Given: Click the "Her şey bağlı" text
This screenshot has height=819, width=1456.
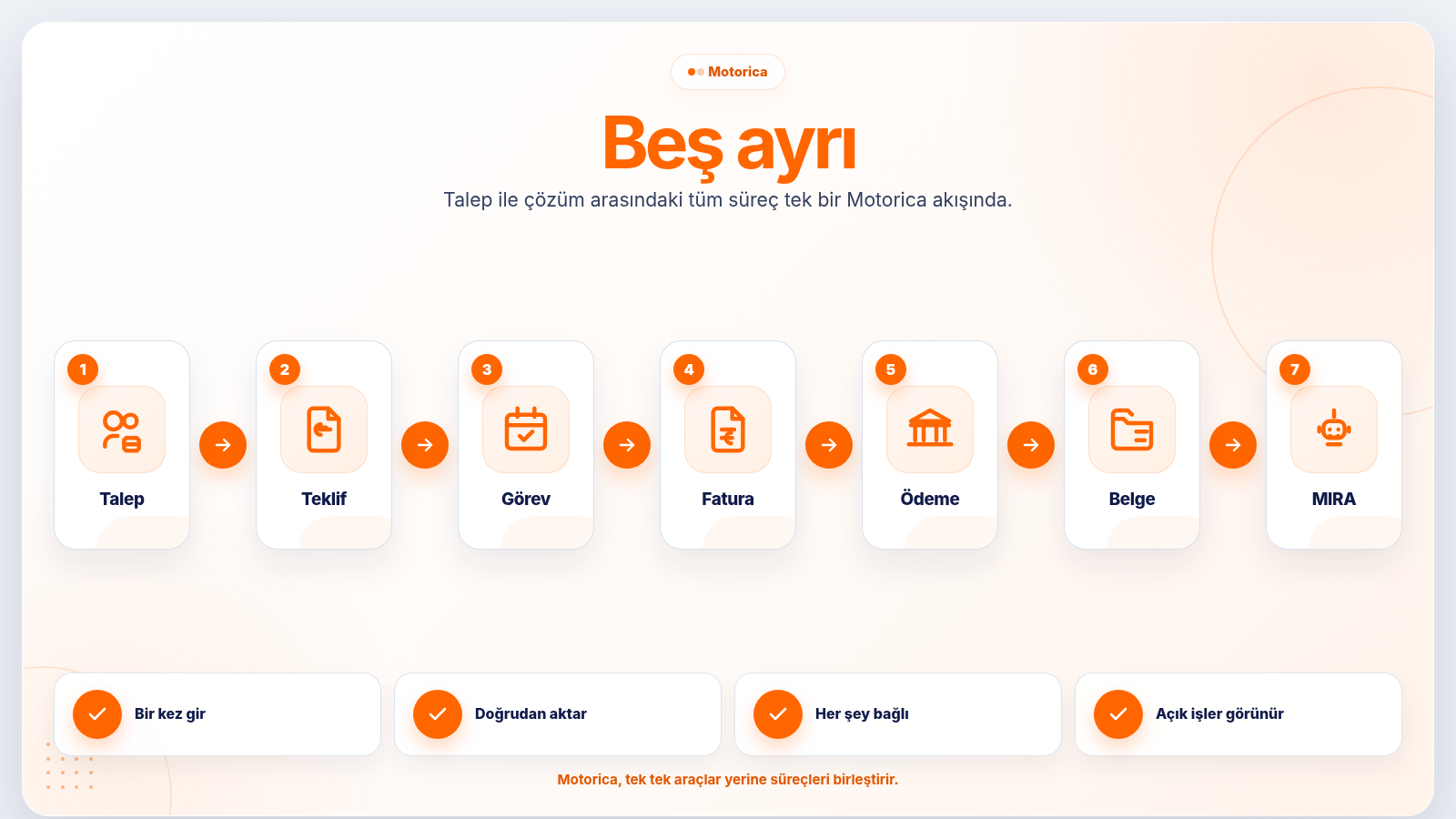Looking at the screenshot, I should pyautogui.click(x=862, y=714).
